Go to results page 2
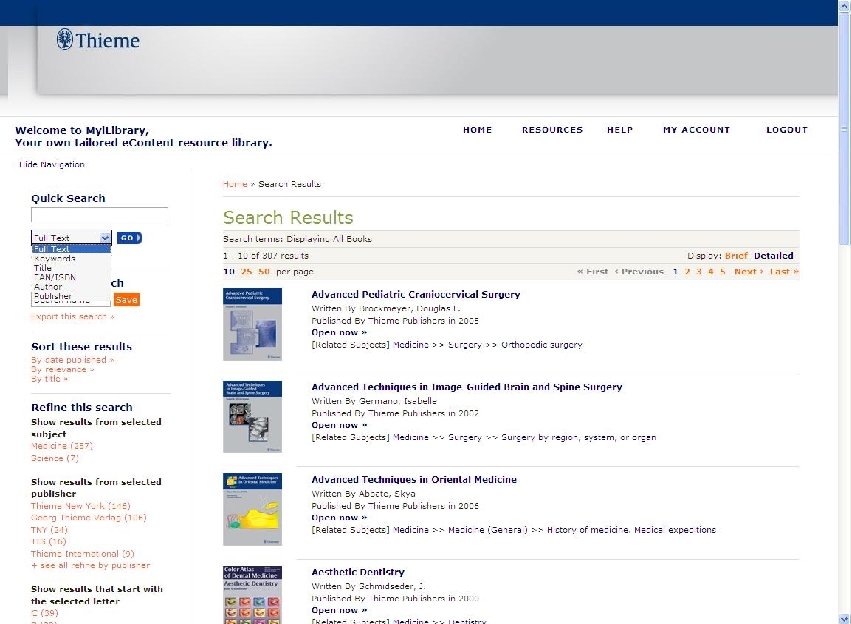The height and width of the screenshot is (624, 851). pos(687,271)
